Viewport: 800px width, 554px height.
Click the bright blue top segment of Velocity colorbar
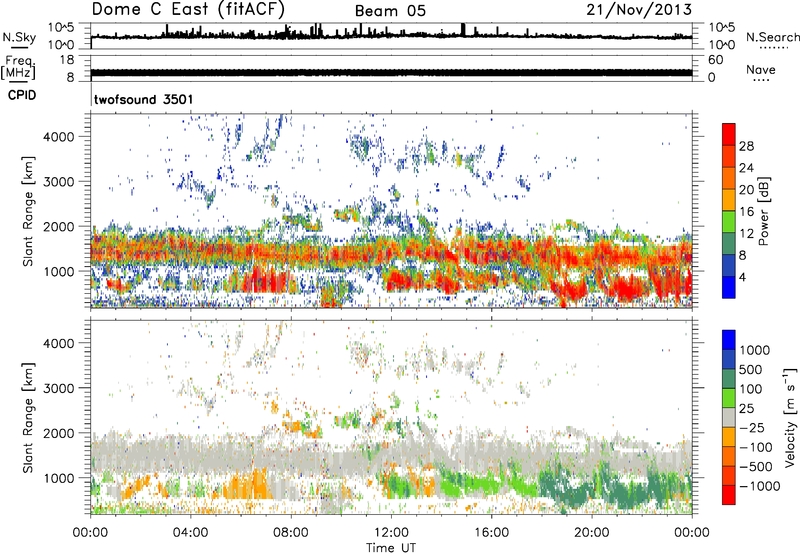point(729,340)
